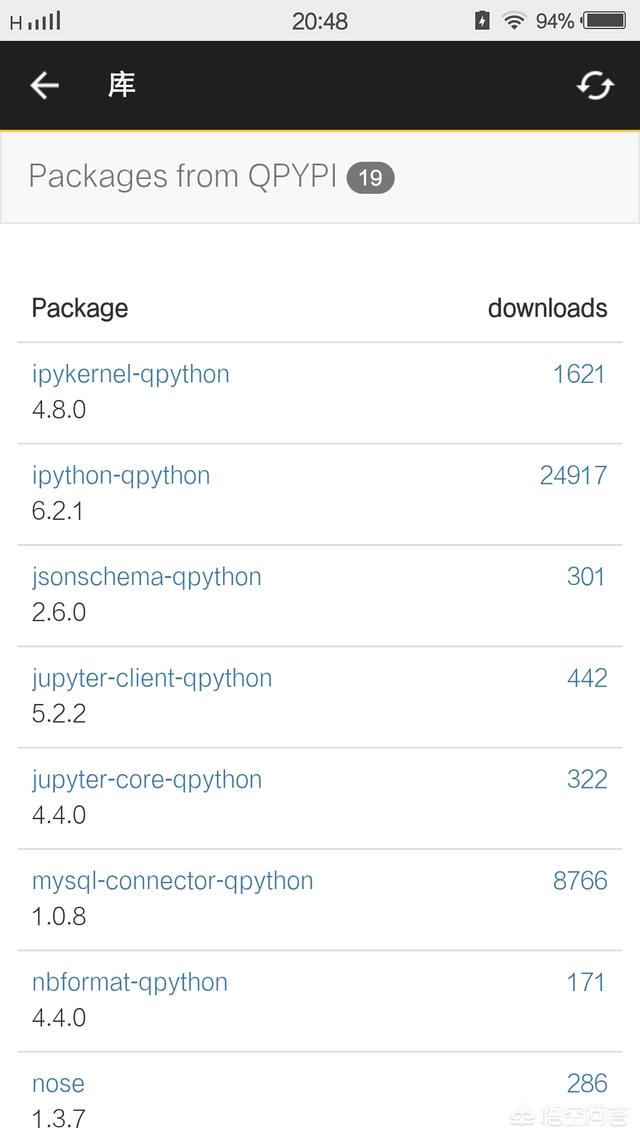This screenshot has height=1138, width=640.
Task: Open the mysql-connector-qpython package link
Action: click(173, 881)
